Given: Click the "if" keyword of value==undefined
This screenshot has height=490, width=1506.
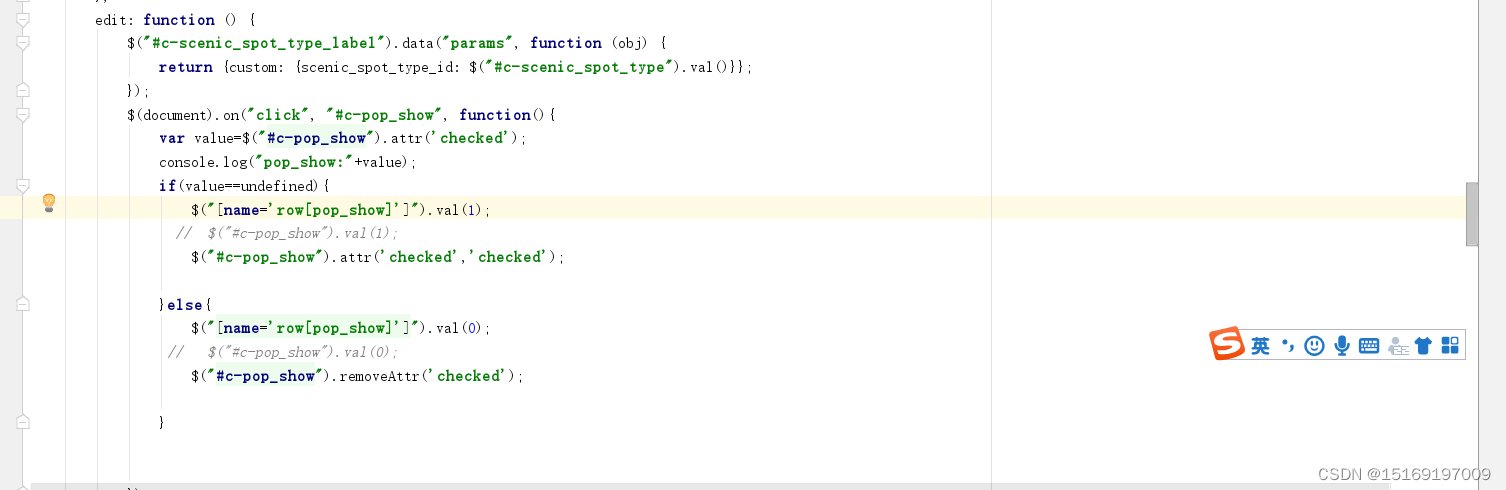Looking at the screenshot, I should coord(167,186).
